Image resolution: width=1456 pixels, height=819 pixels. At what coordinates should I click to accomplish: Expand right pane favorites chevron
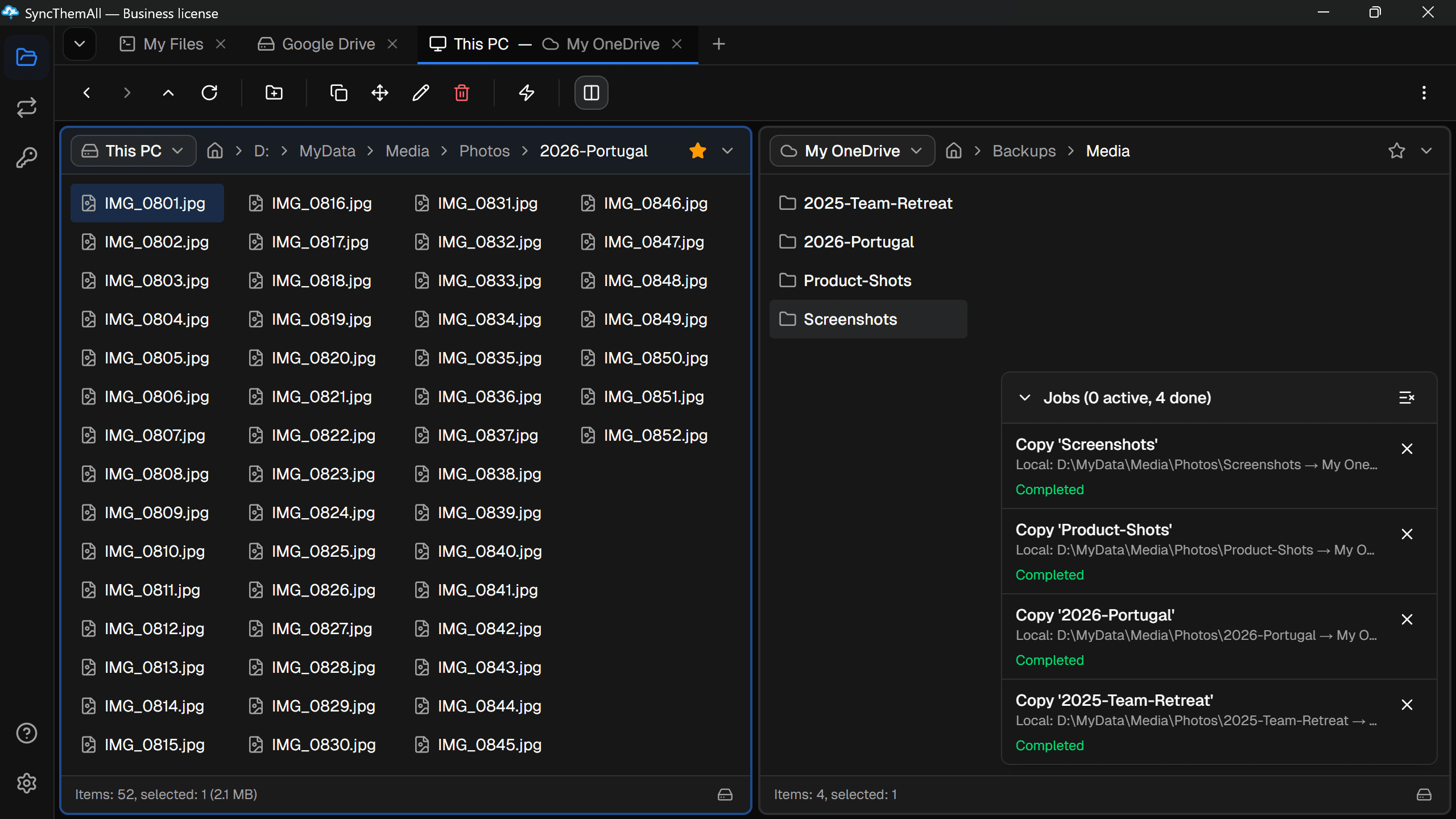pyautogui.click(x=1426, y=151)
